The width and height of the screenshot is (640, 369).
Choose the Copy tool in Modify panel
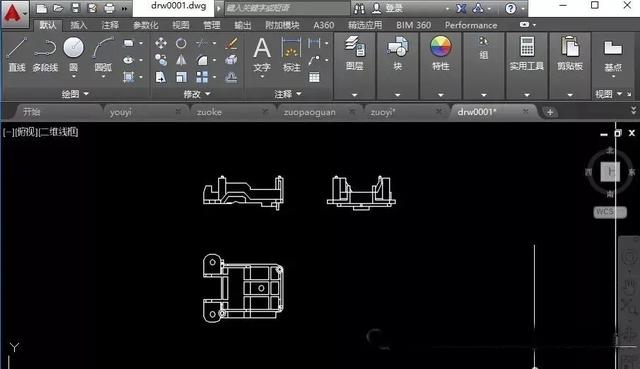(x=161, y=60)
